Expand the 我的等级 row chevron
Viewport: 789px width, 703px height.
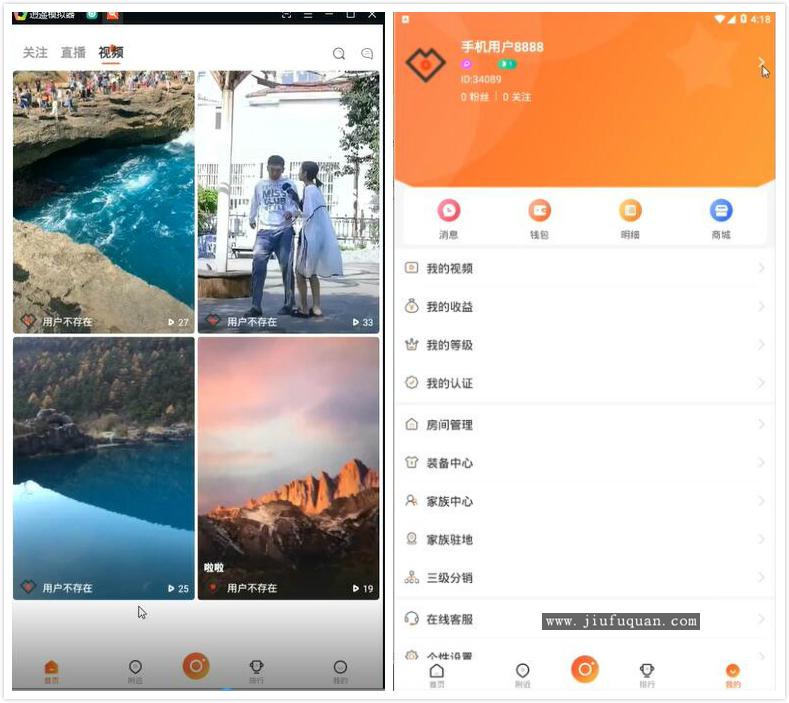[761, 344]
